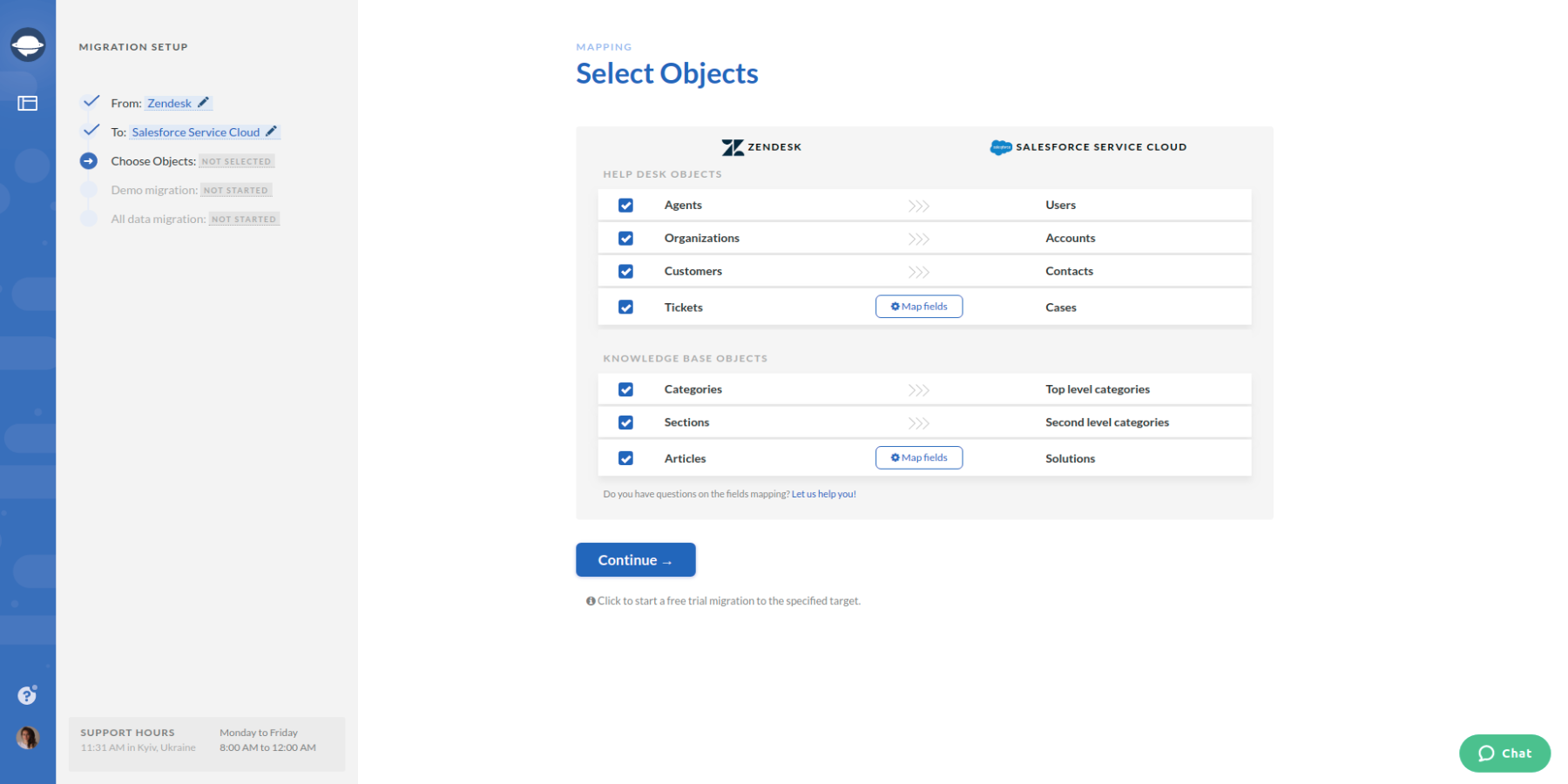Image resolution: width=1568 pixels, height=784 pixels.
Task: Open the sidebar panel icon
Action: (29, 103)
